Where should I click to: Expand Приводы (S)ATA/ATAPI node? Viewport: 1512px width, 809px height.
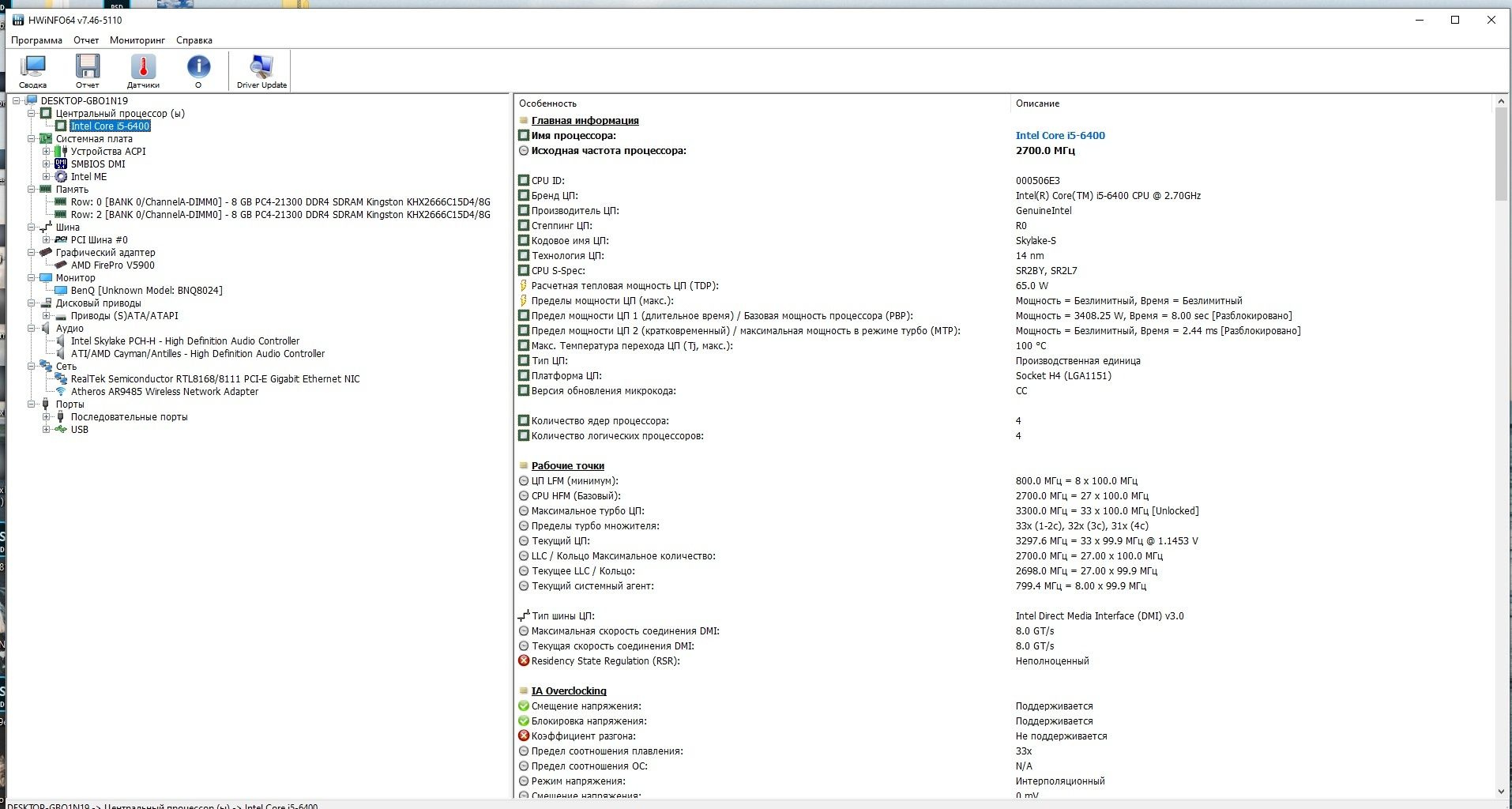pos(47,315)
